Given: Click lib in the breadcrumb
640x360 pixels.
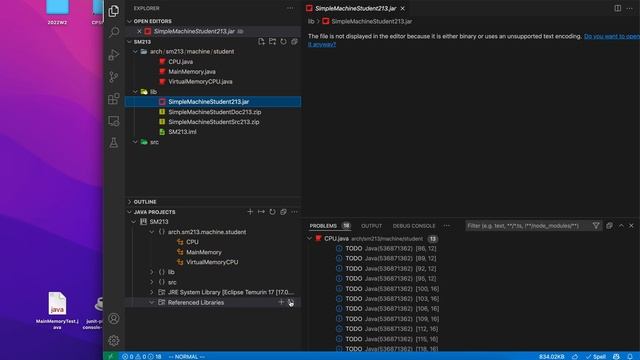Looking at the screenshot, I should 311,21.
